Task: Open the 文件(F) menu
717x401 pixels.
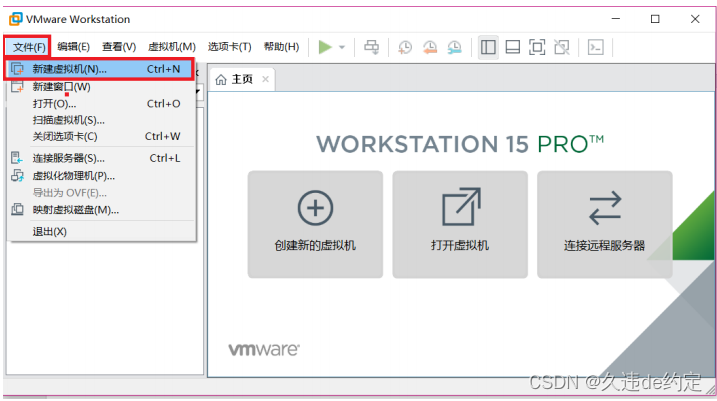Action: pyautogui.click(x=28, y=47)
